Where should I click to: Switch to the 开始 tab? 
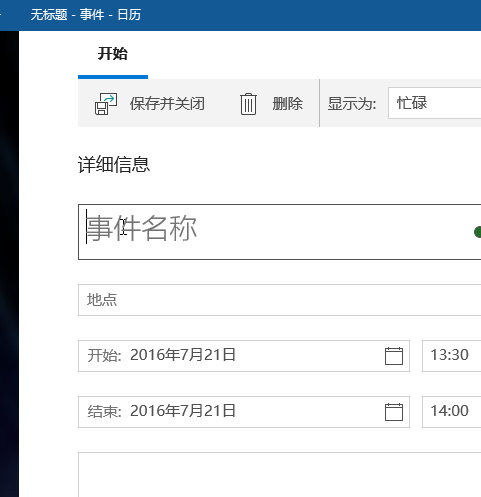(x=113, y=54)
